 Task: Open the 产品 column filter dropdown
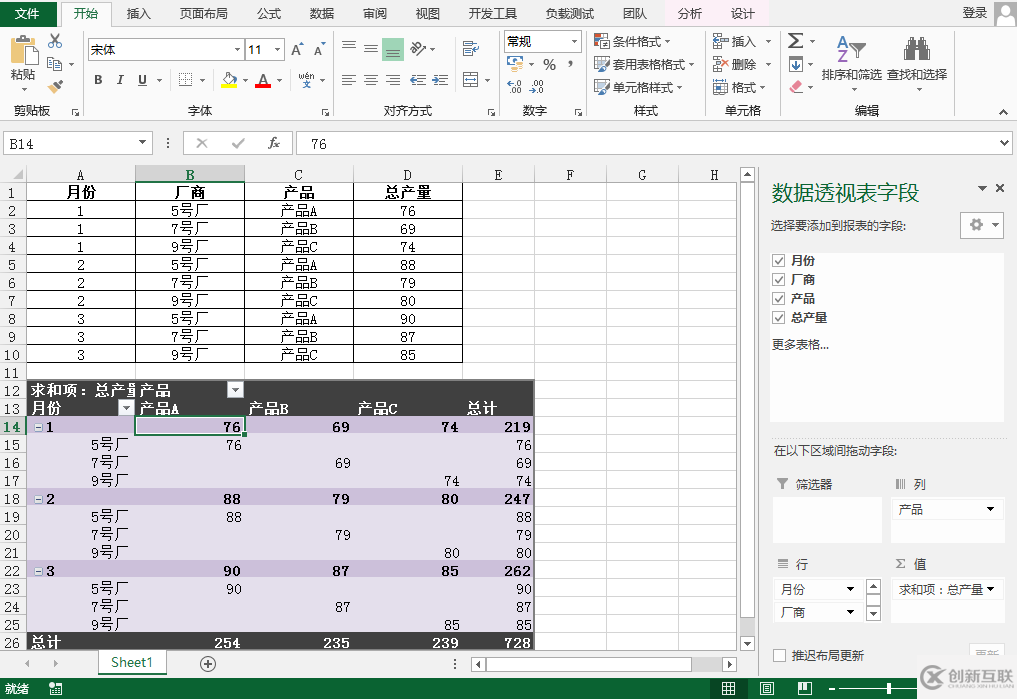click(235, 390)
